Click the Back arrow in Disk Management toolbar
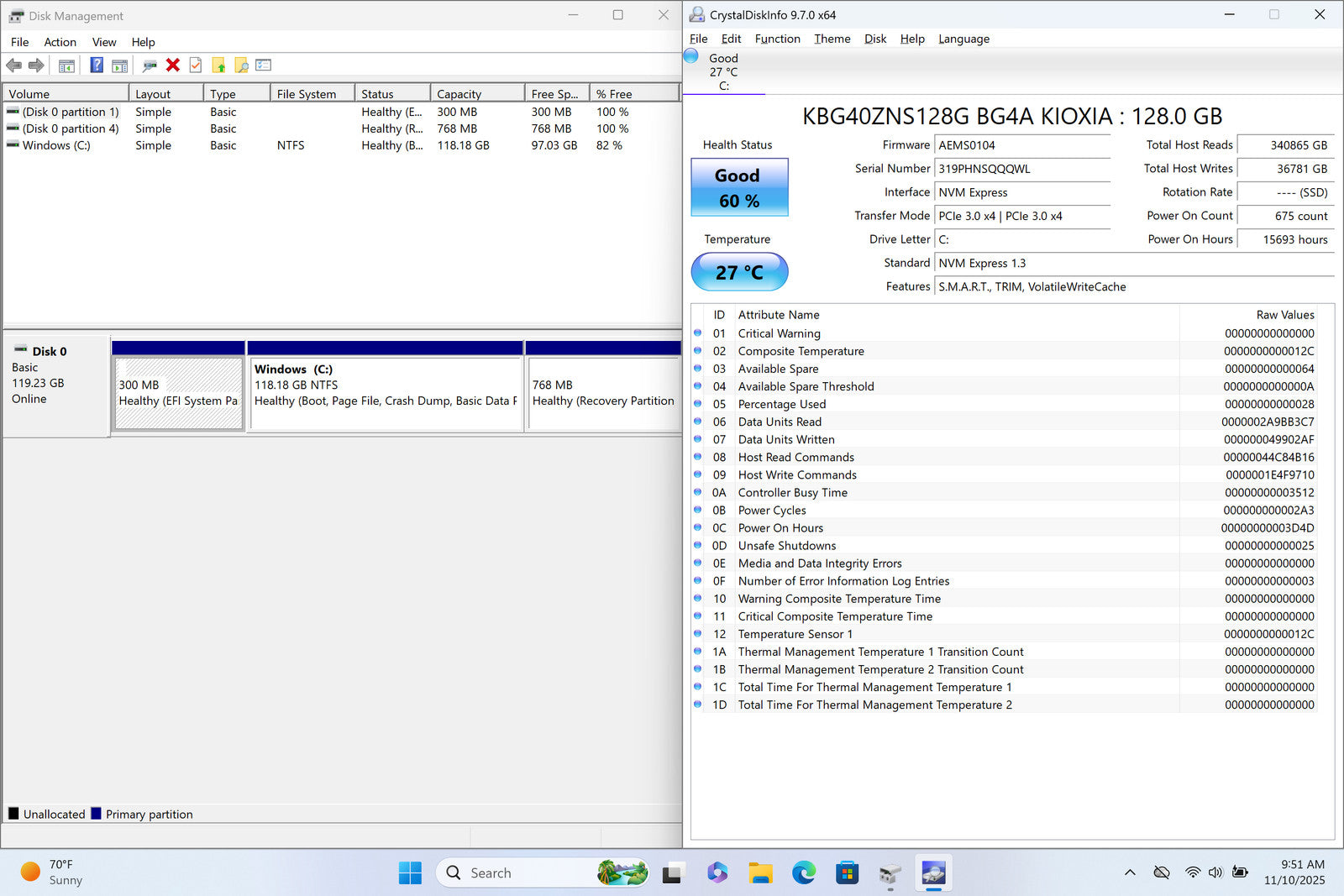 pos(13,65)
